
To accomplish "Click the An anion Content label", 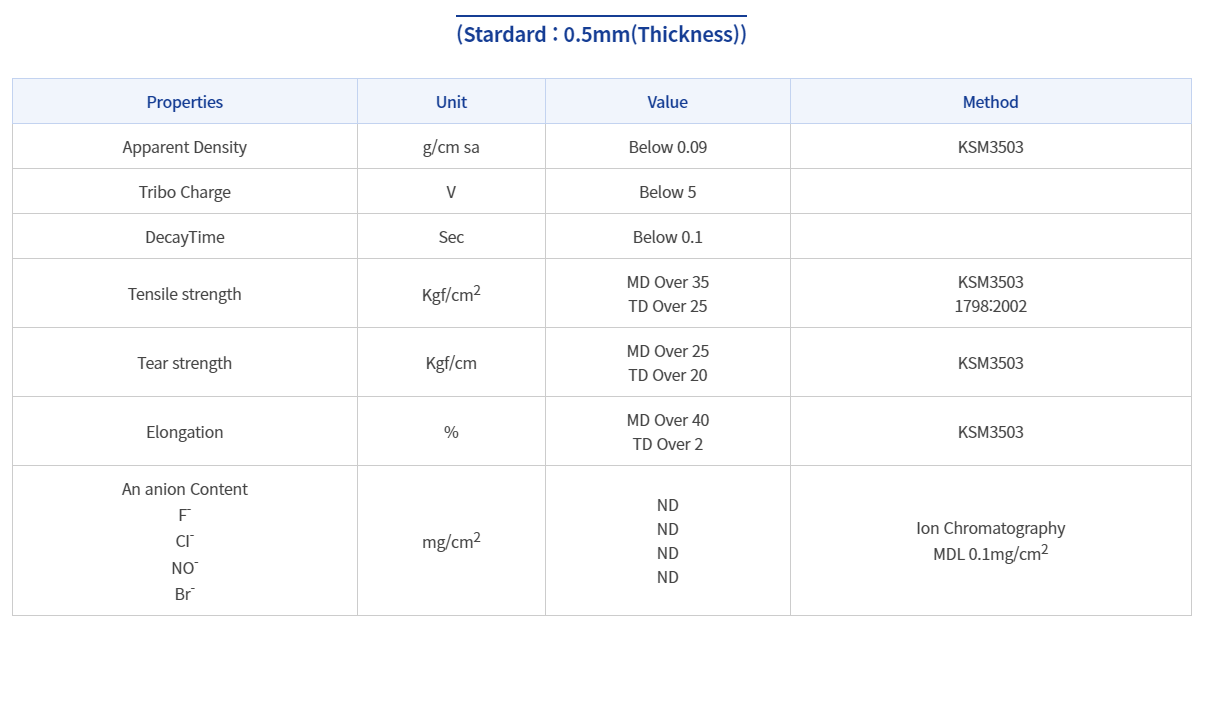I will 185,489.
